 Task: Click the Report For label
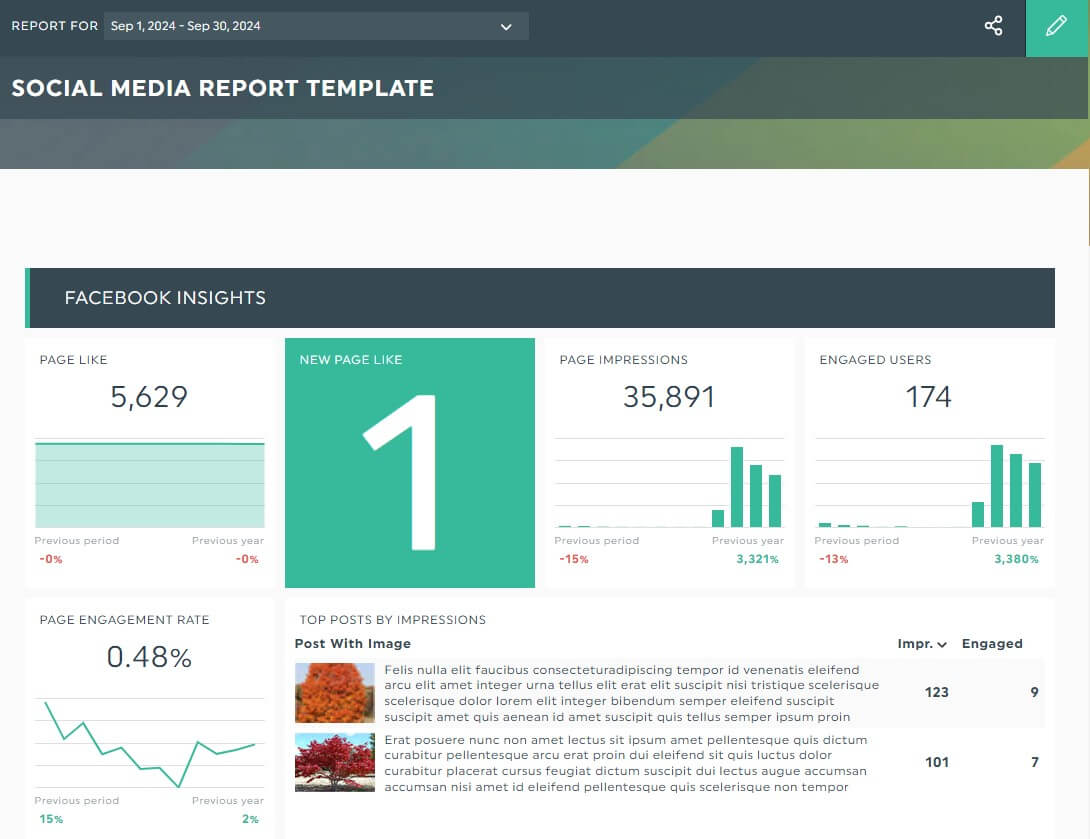tap(54, 26)
